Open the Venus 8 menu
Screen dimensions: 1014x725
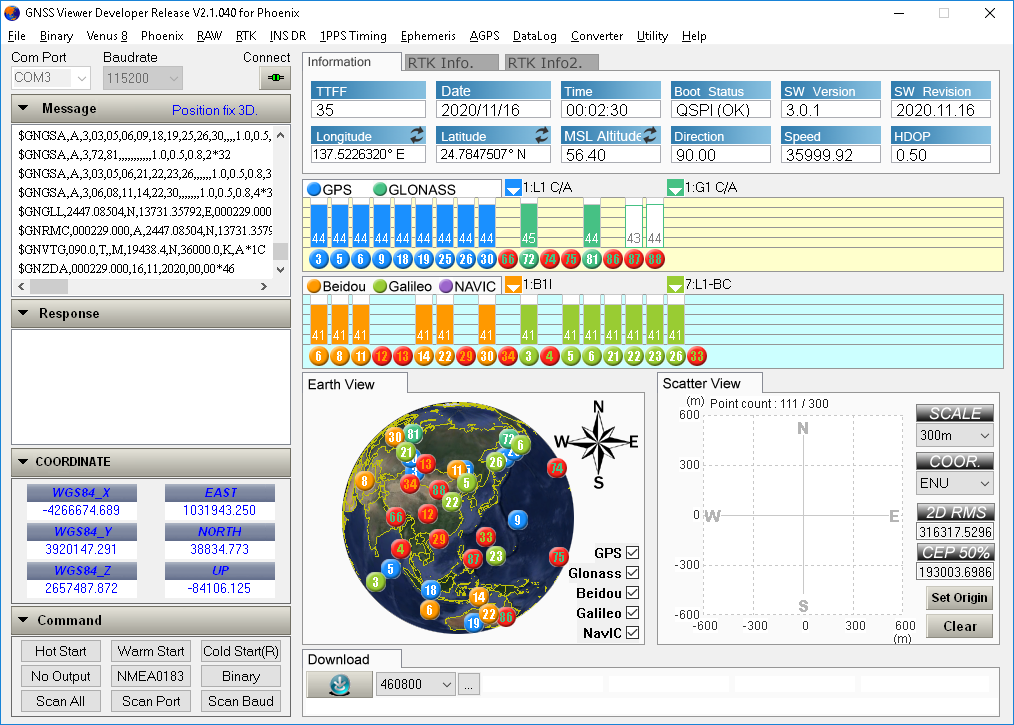tap(107, 36)
